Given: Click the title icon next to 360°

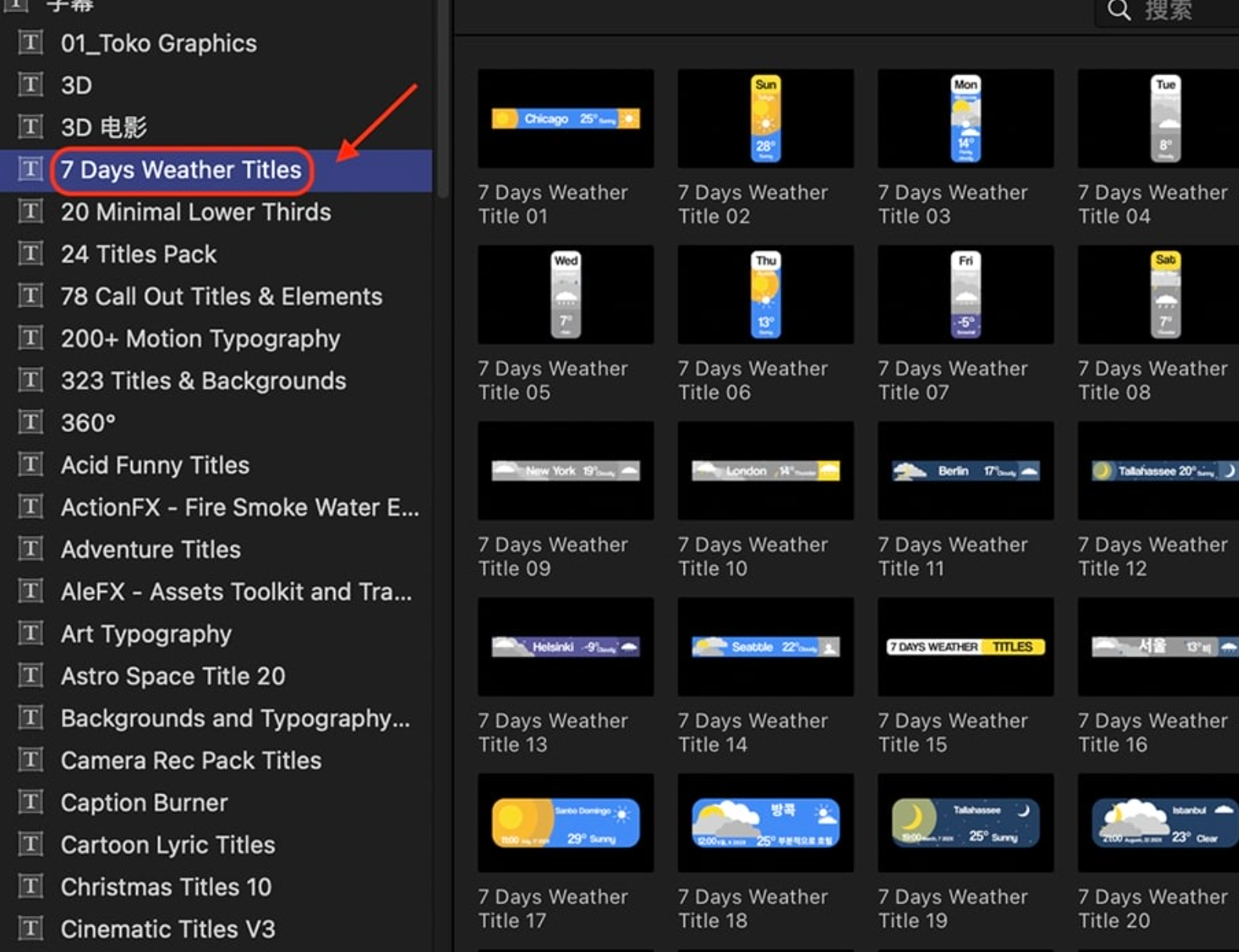Looking at the screenshot, I should tap(31, 423).
